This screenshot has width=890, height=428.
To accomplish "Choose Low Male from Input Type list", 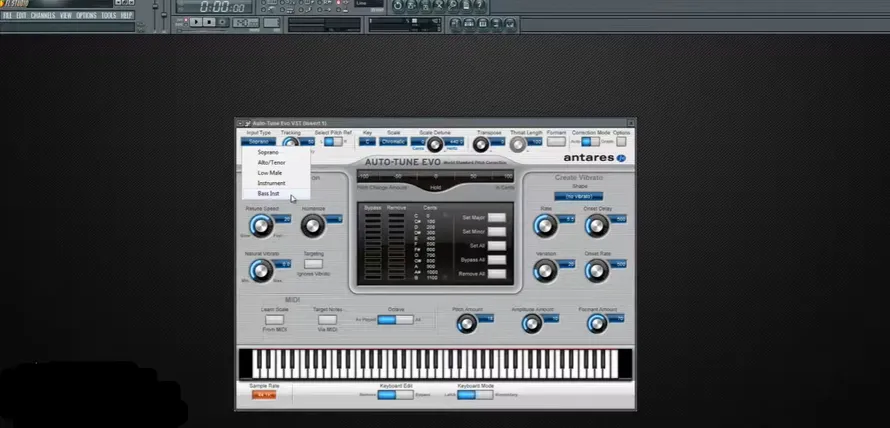I will (x=276, y=173).
